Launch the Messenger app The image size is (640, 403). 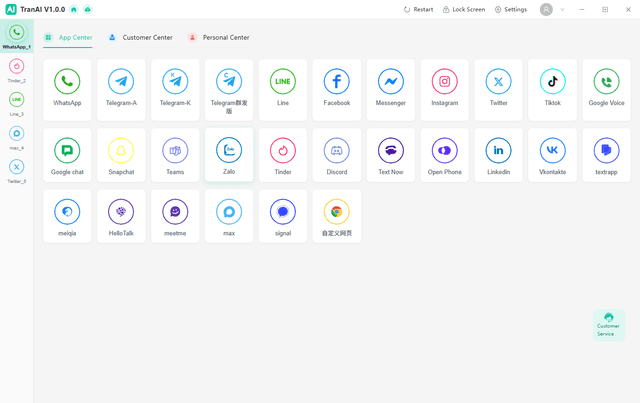[391, 90]
